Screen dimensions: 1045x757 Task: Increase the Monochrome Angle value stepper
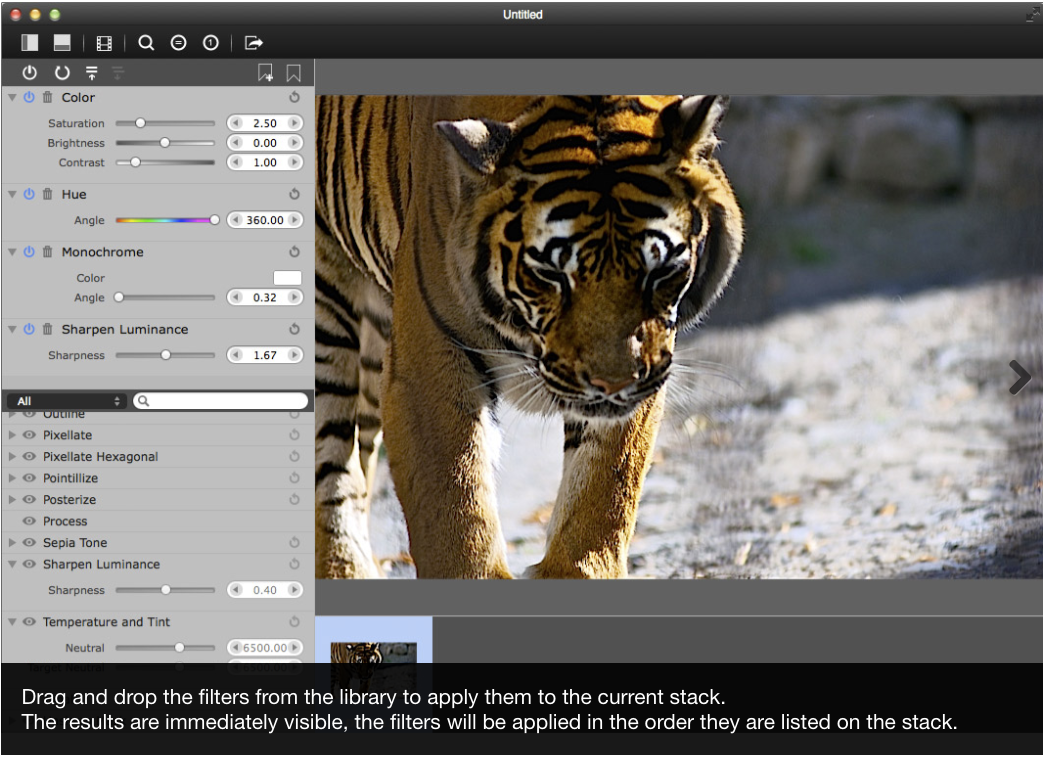coord(294,297)
